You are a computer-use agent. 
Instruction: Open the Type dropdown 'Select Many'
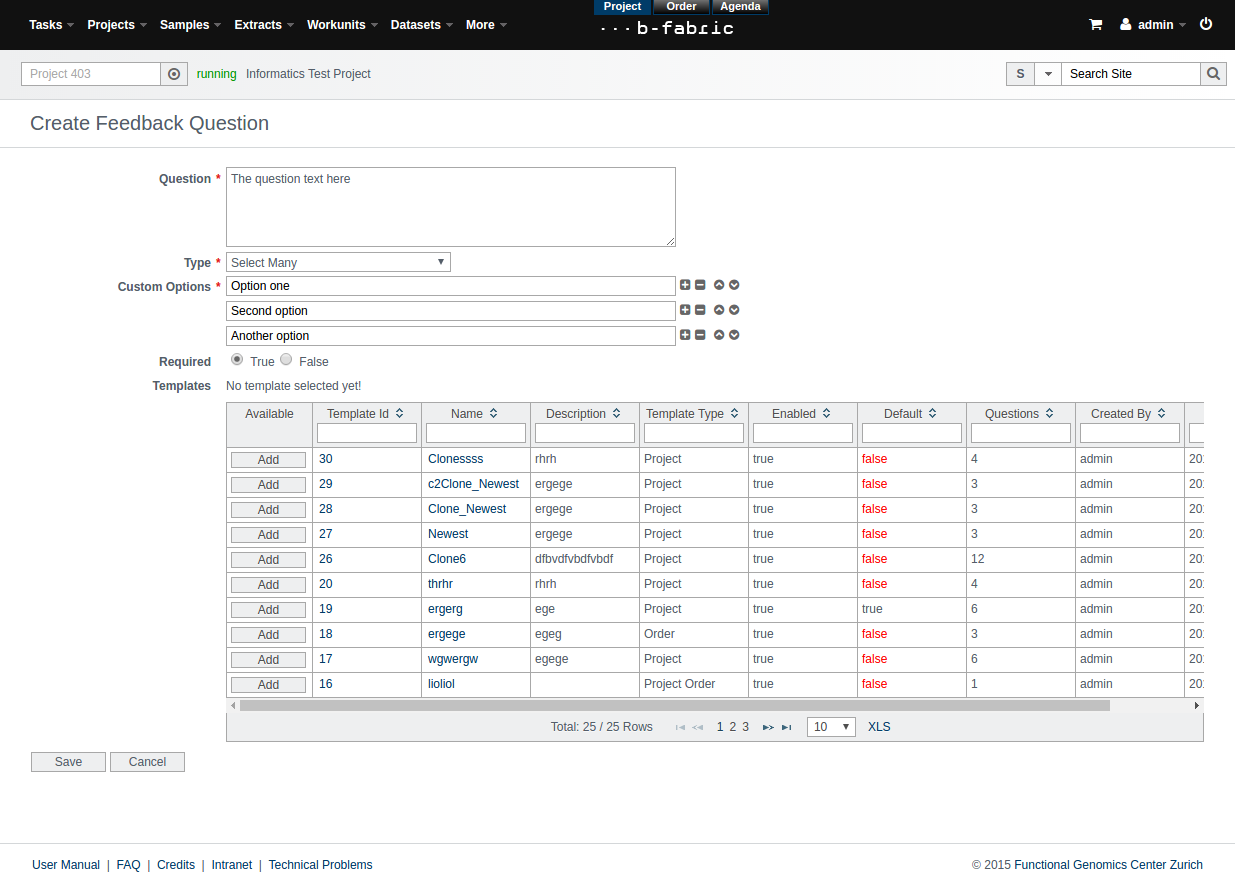click(338, 262)
